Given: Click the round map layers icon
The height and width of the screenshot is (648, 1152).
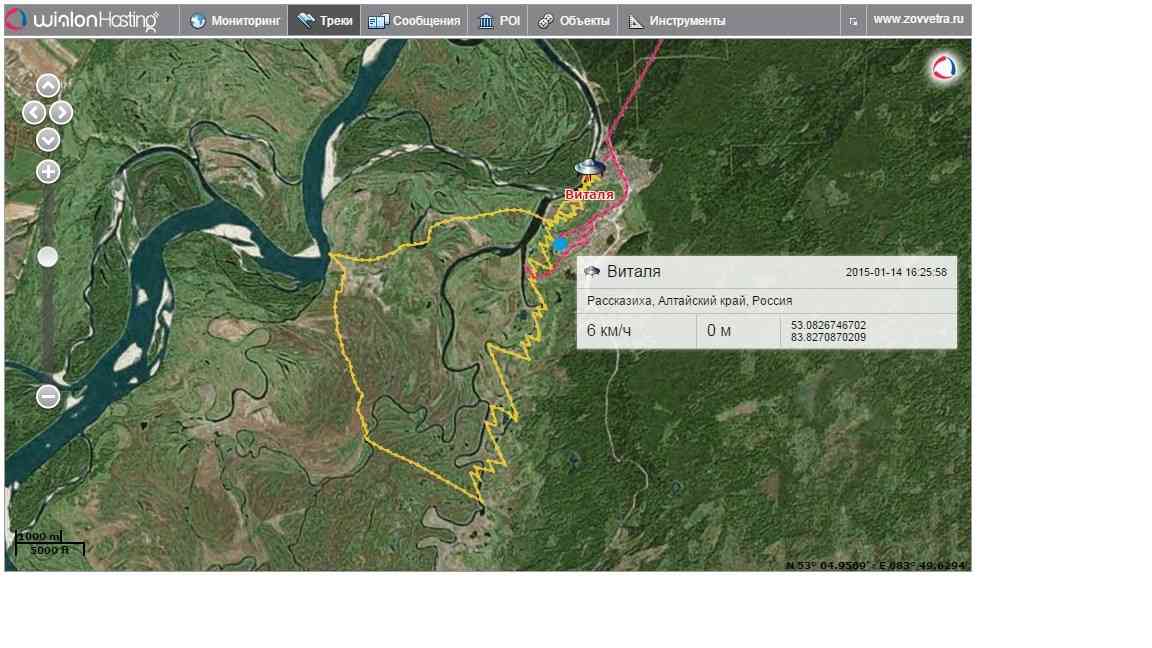Looking at the screenshot, I should [944, 68].
